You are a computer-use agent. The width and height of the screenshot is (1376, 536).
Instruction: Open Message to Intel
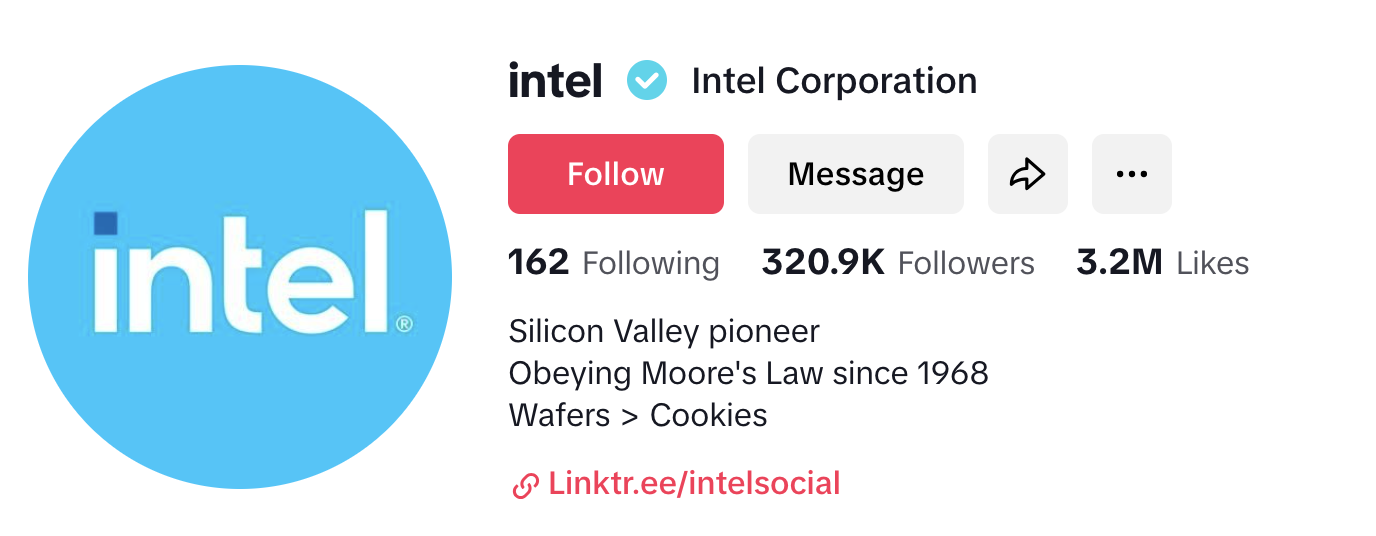click(855, 174)
